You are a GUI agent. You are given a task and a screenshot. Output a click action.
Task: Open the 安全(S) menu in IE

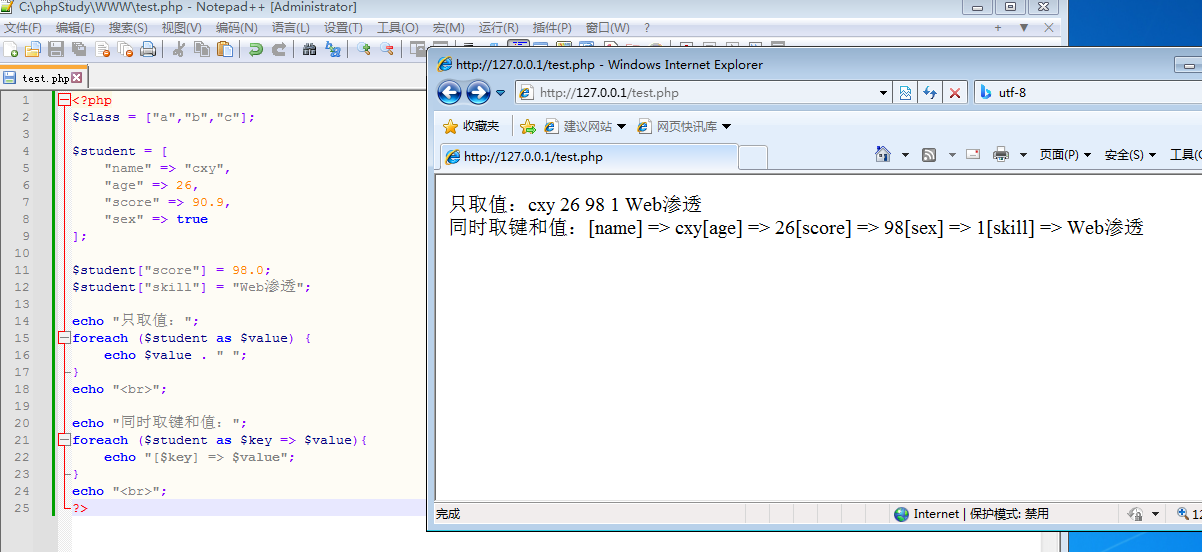point(1130,155)
